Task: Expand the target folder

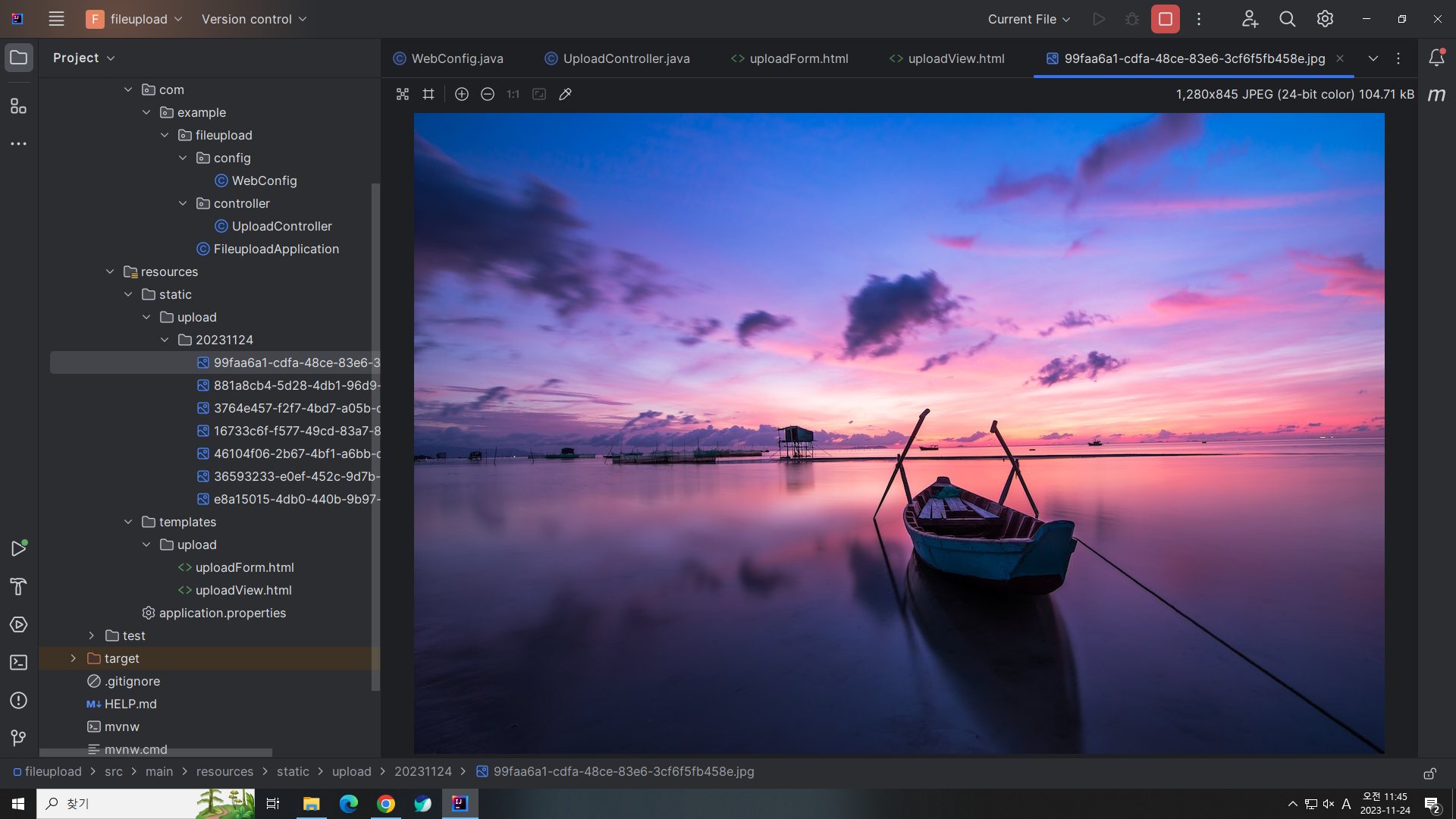Action: tap(73, 658)
